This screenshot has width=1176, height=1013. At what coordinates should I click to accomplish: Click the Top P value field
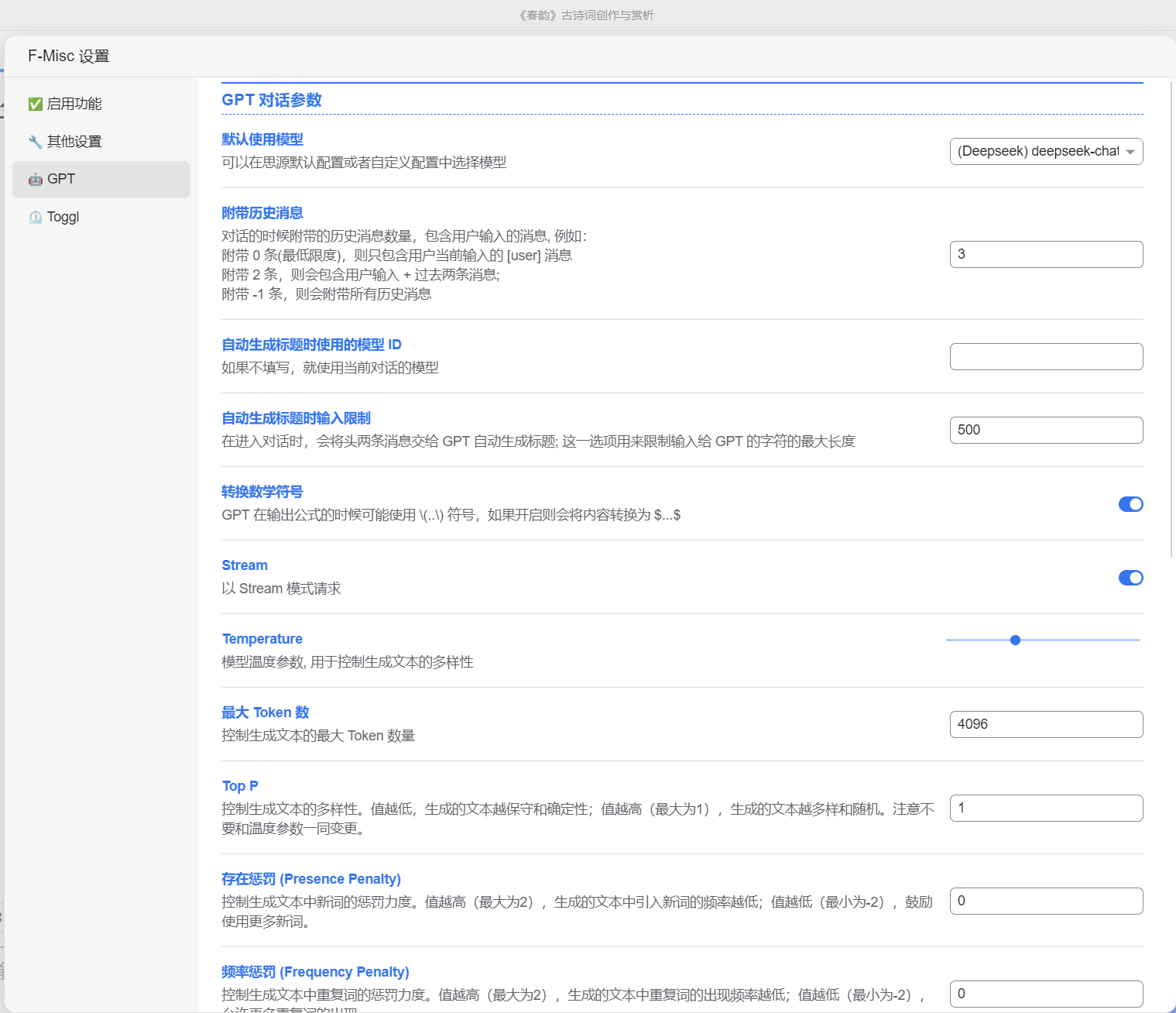pyautogui.click(x=1046, y=808)
